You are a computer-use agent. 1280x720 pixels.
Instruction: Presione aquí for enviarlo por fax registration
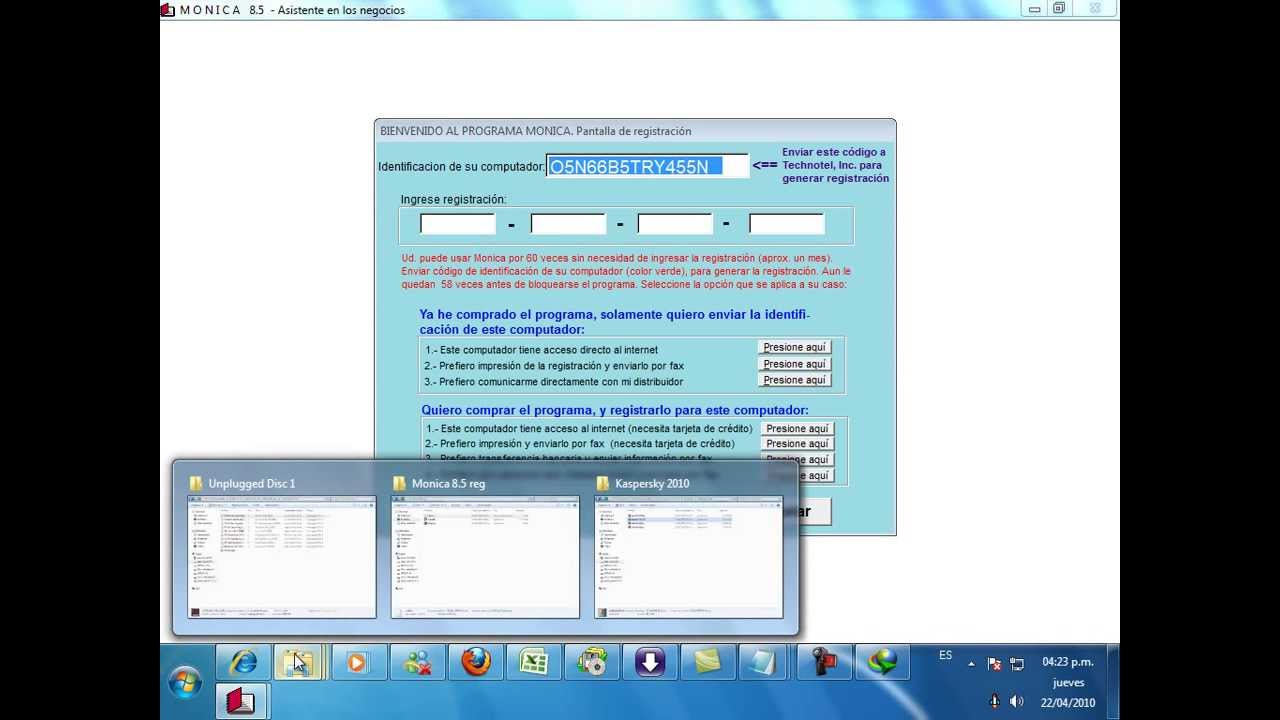(x=795, y=364)
